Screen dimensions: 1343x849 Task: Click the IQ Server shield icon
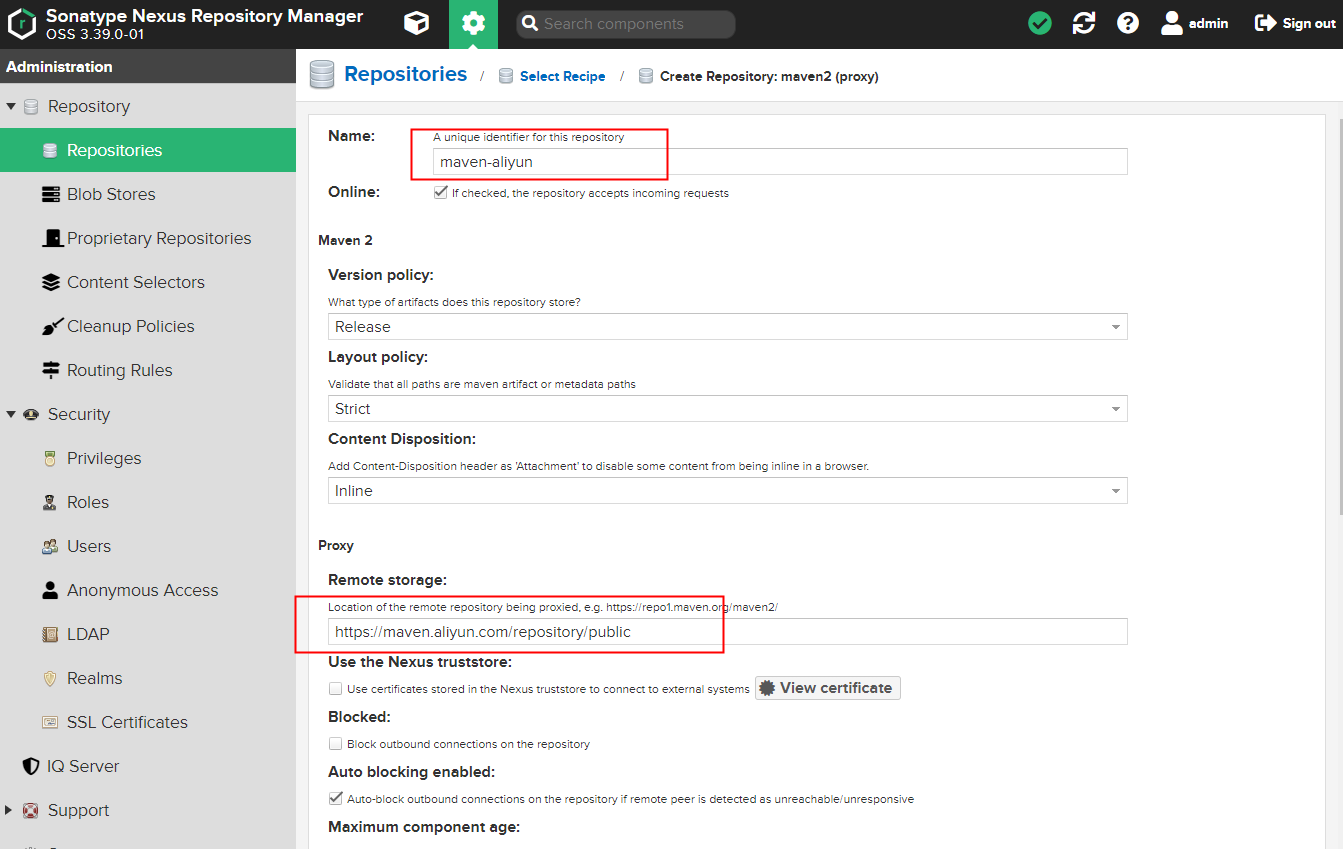point(31,766)
